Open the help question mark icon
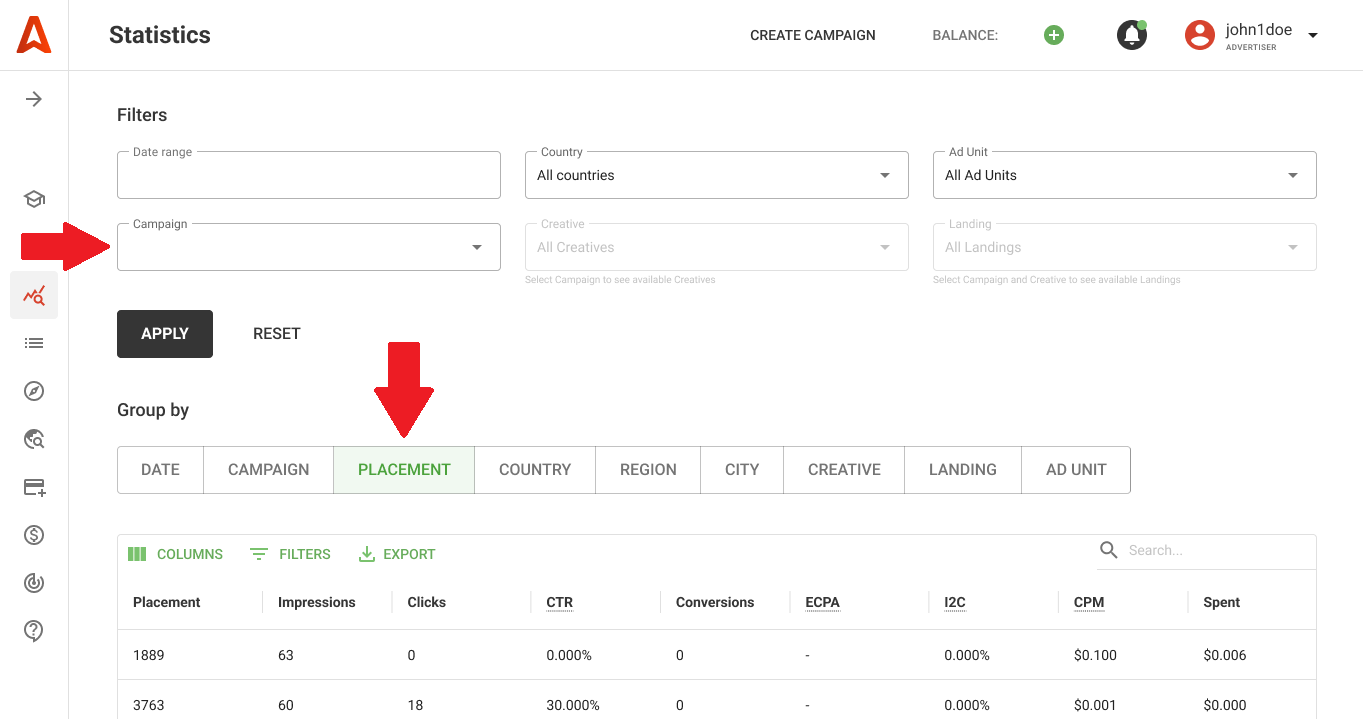This screenshot has height=719, width=1363. click(34, 631)
